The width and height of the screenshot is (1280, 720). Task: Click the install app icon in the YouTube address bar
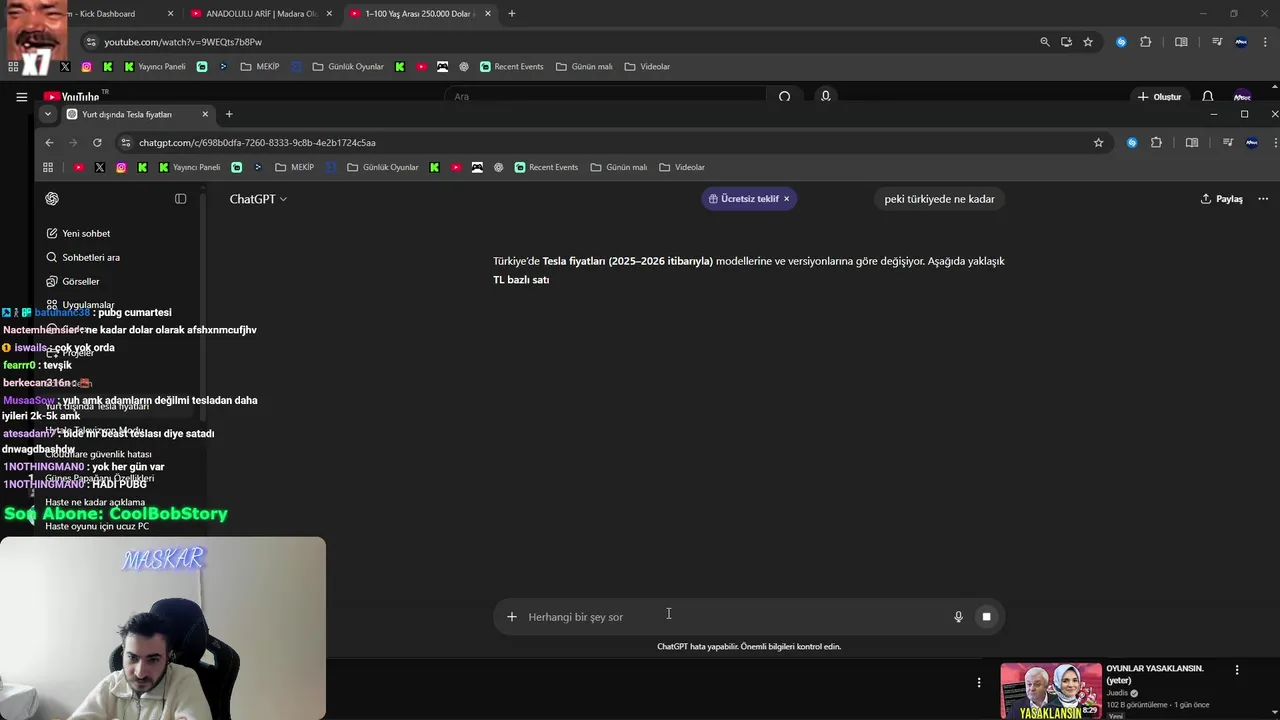tap(1066, 42)
